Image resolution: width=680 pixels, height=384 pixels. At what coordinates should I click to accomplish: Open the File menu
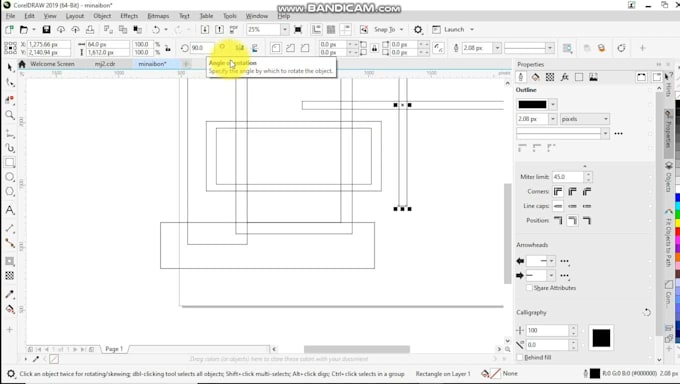[10, 16]
